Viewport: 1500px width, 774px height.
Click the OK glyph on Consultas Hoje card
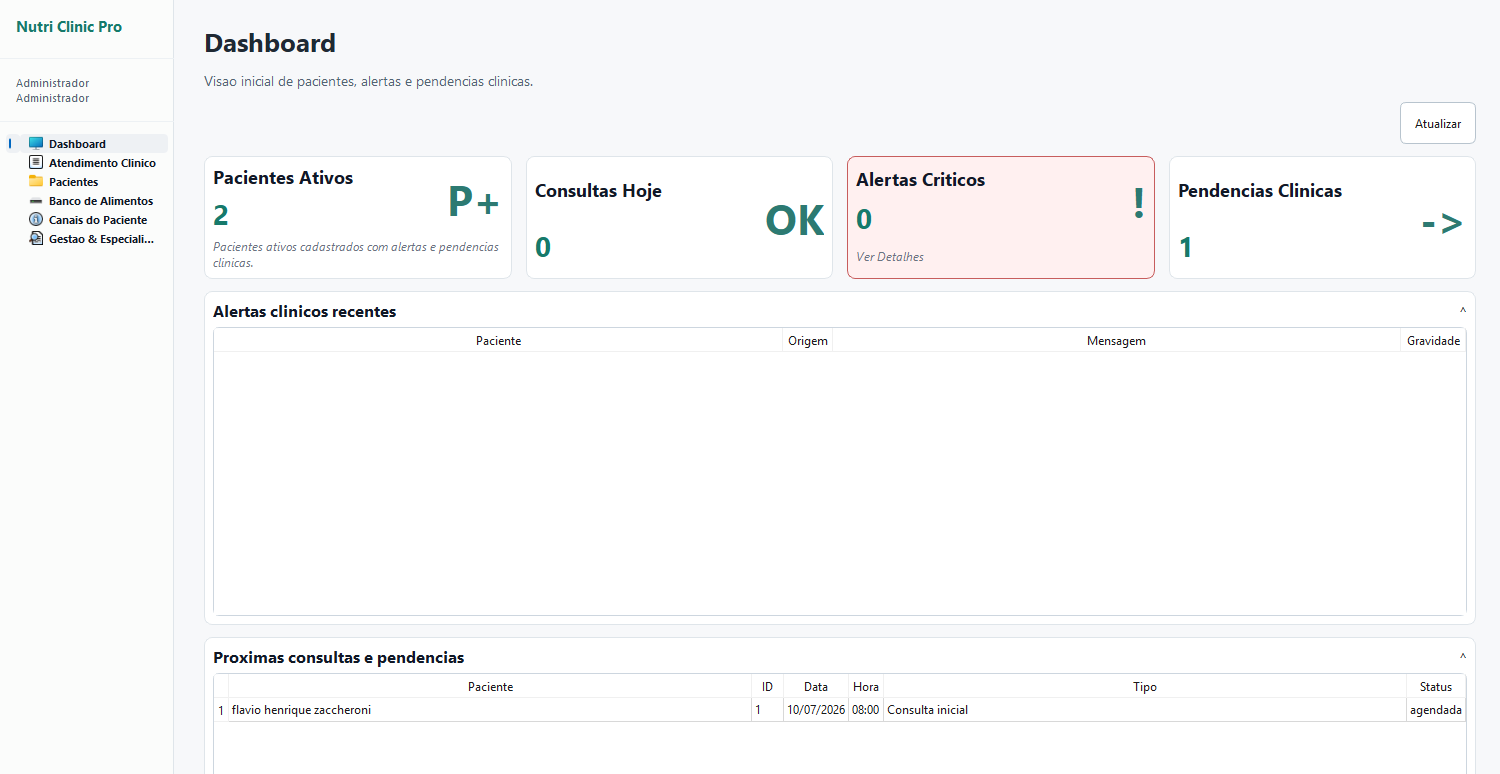coord(795,221)
